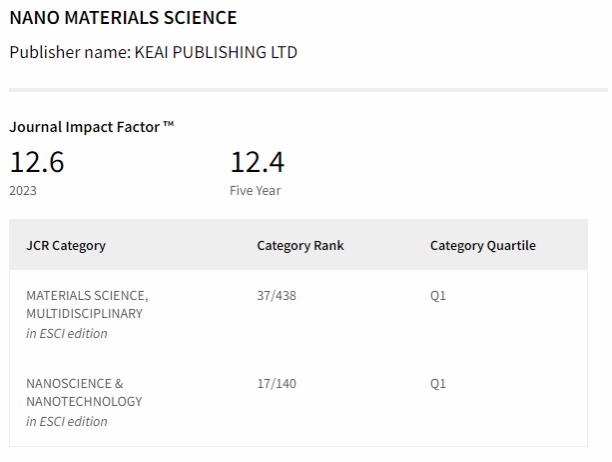Open Nanoscience & Nanotechnology category
This screenshot has height=462, width=612.
point(84,392)
